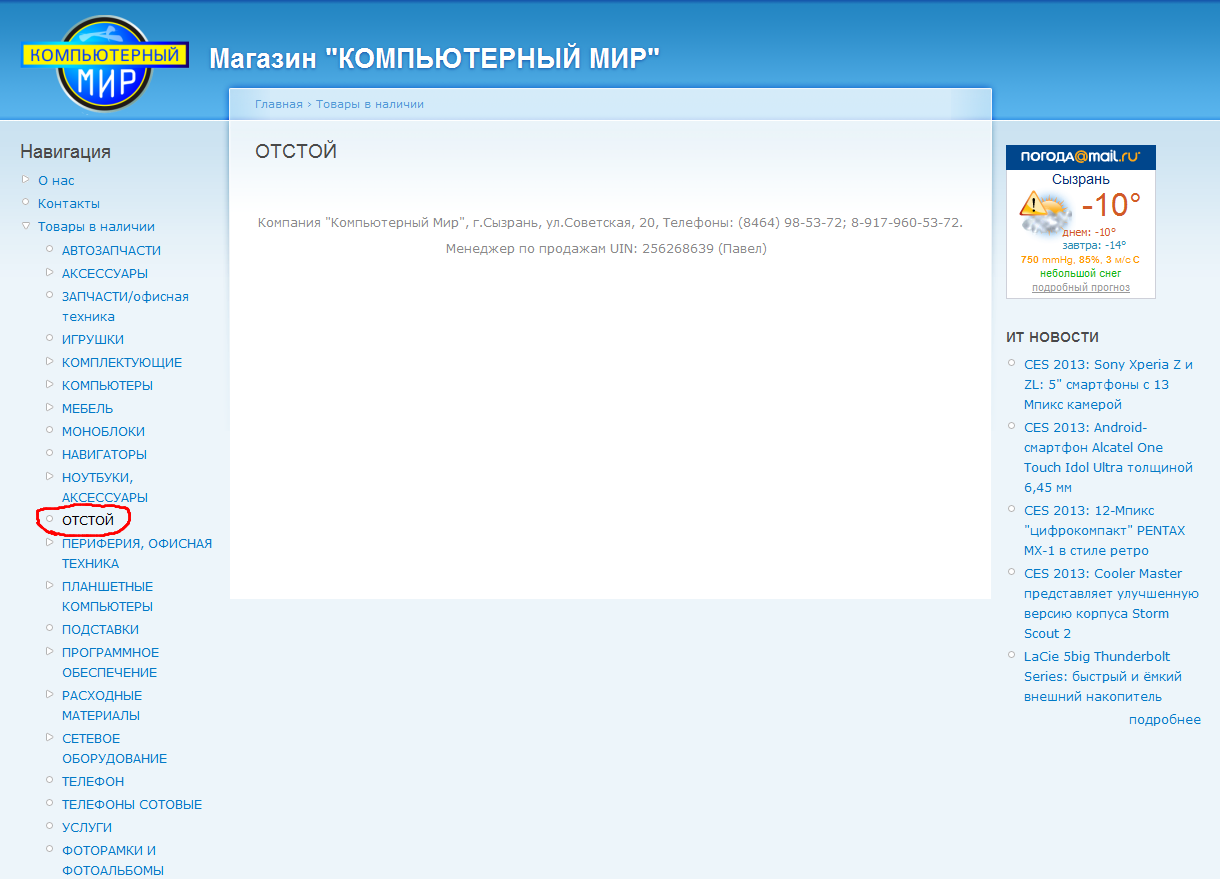Open the МЕБЕЛЬ category link
The height and width of the screenshot is (879, 1220).
click(88, 409)
